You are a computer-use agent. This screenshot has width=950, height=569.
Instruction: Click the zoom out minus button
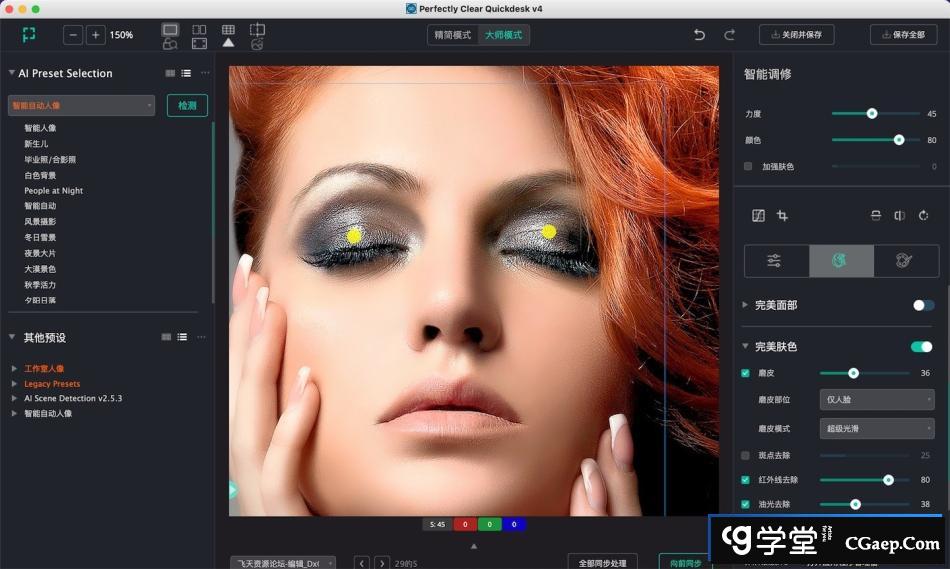pyautogui.click(x=73, y=35)
